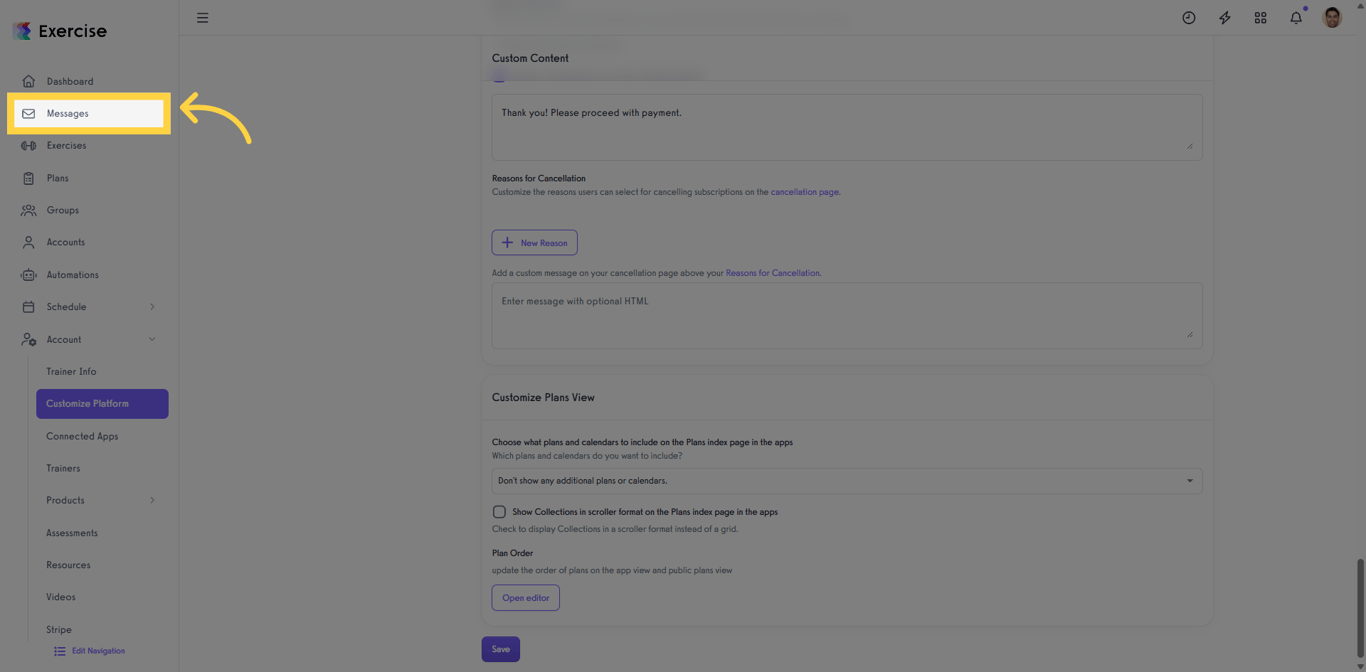Select the Dashboard icon in sidebar
The height and width of the screenshot is (672, 1366).
29,81
